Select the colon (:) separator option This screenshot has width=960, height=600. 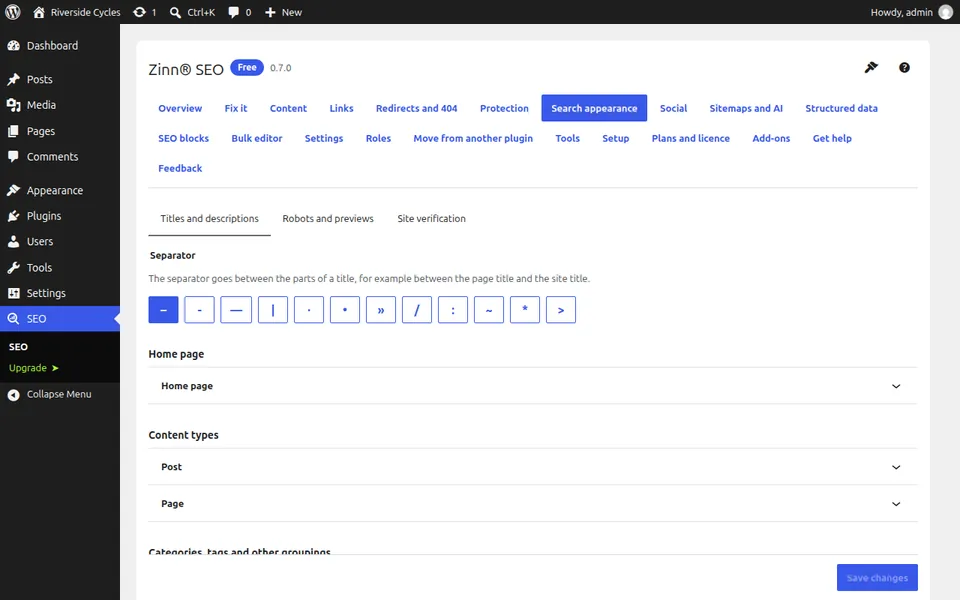pos(453,310)
